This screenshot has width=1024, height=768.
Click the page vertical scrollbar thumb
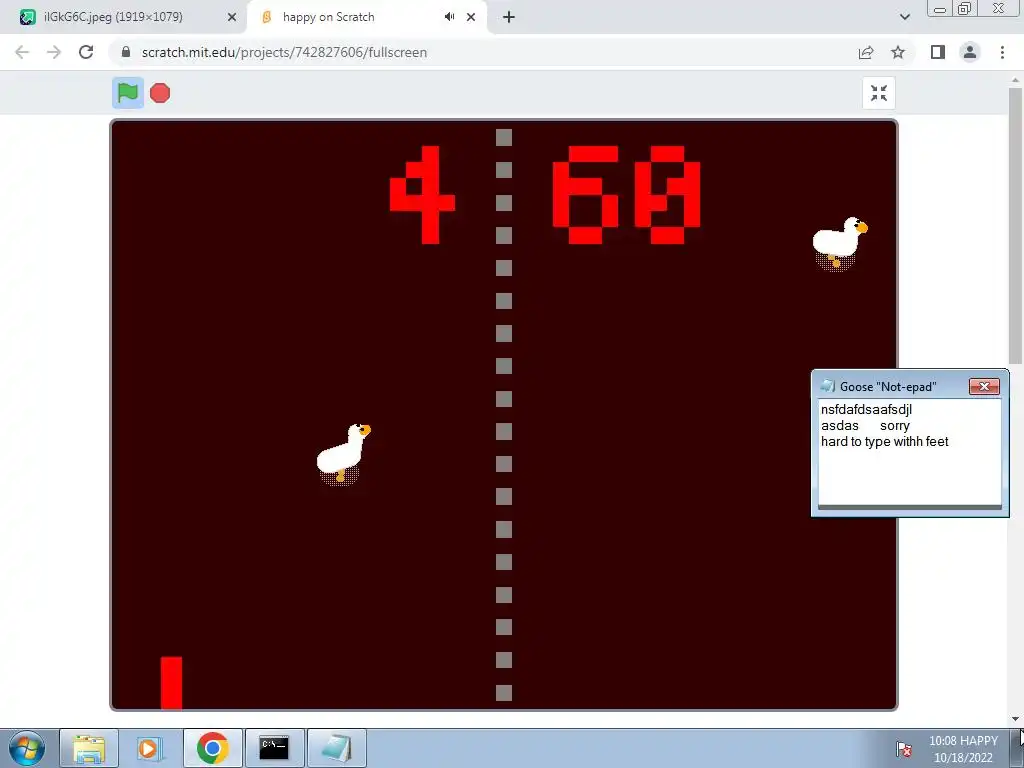[1015, 225]
